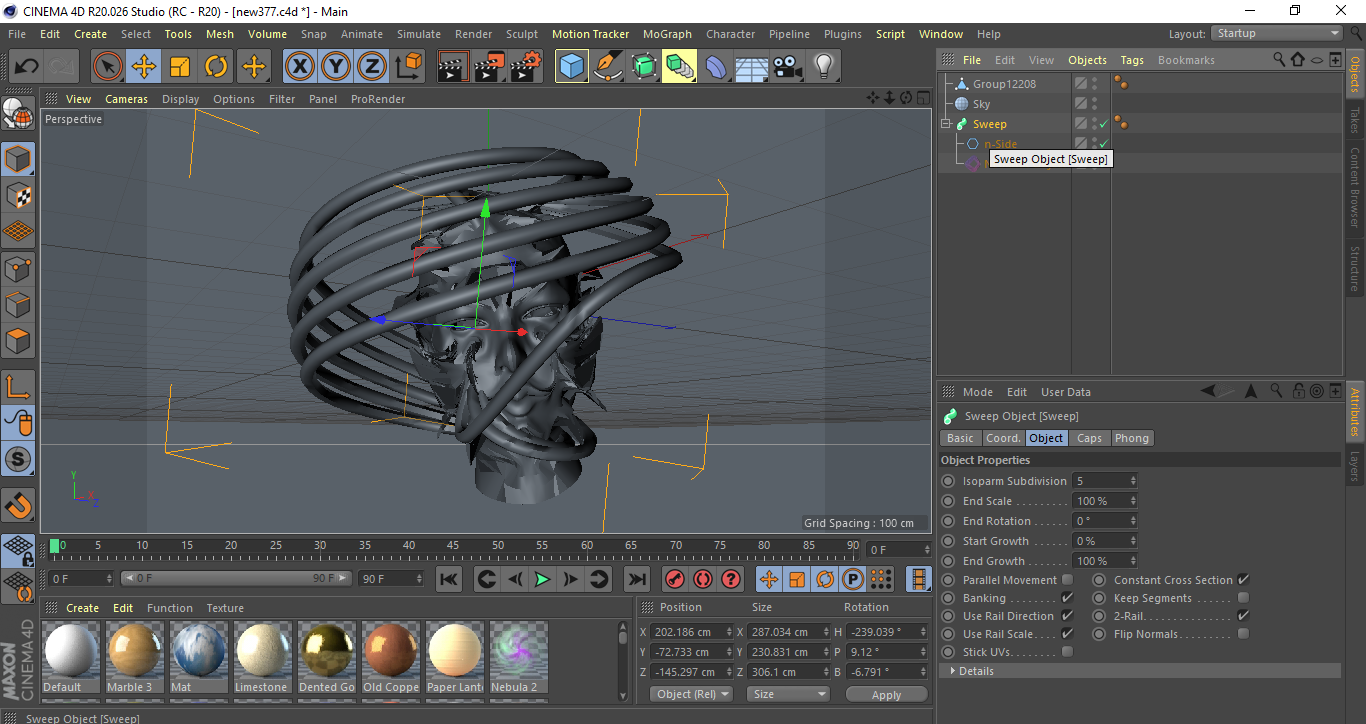Toggle Y axis lock
The image size is (1366, 724).
pos(336,67)
